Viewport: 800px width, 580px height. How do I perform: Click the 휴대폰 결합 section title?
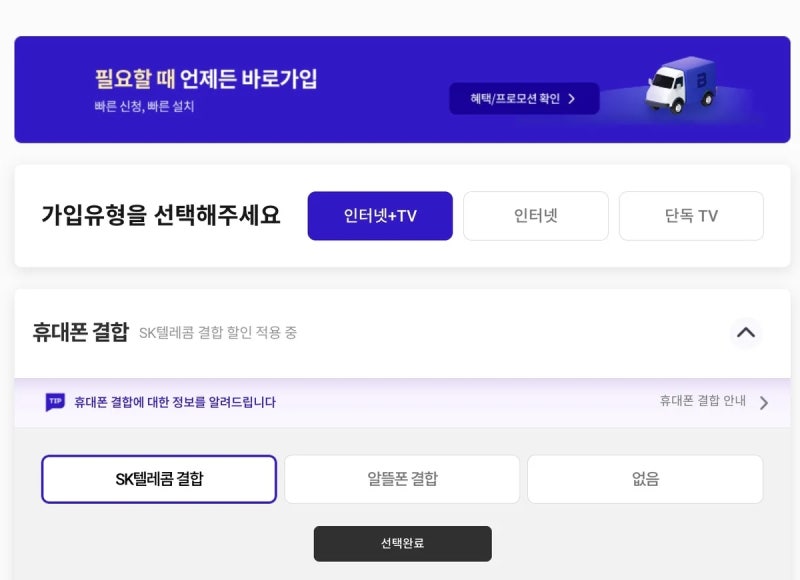click(81, 332)
